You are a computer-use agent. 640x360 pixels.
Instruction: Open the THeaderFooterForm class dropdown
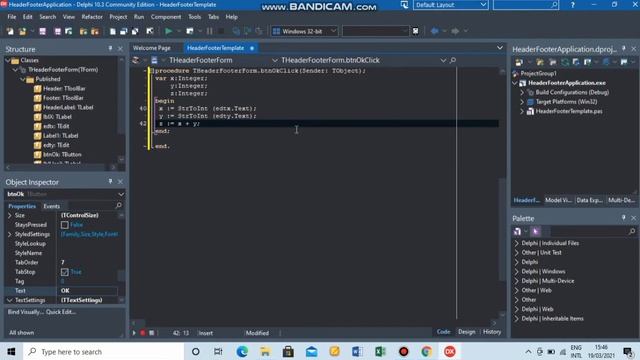click(275, 60)
